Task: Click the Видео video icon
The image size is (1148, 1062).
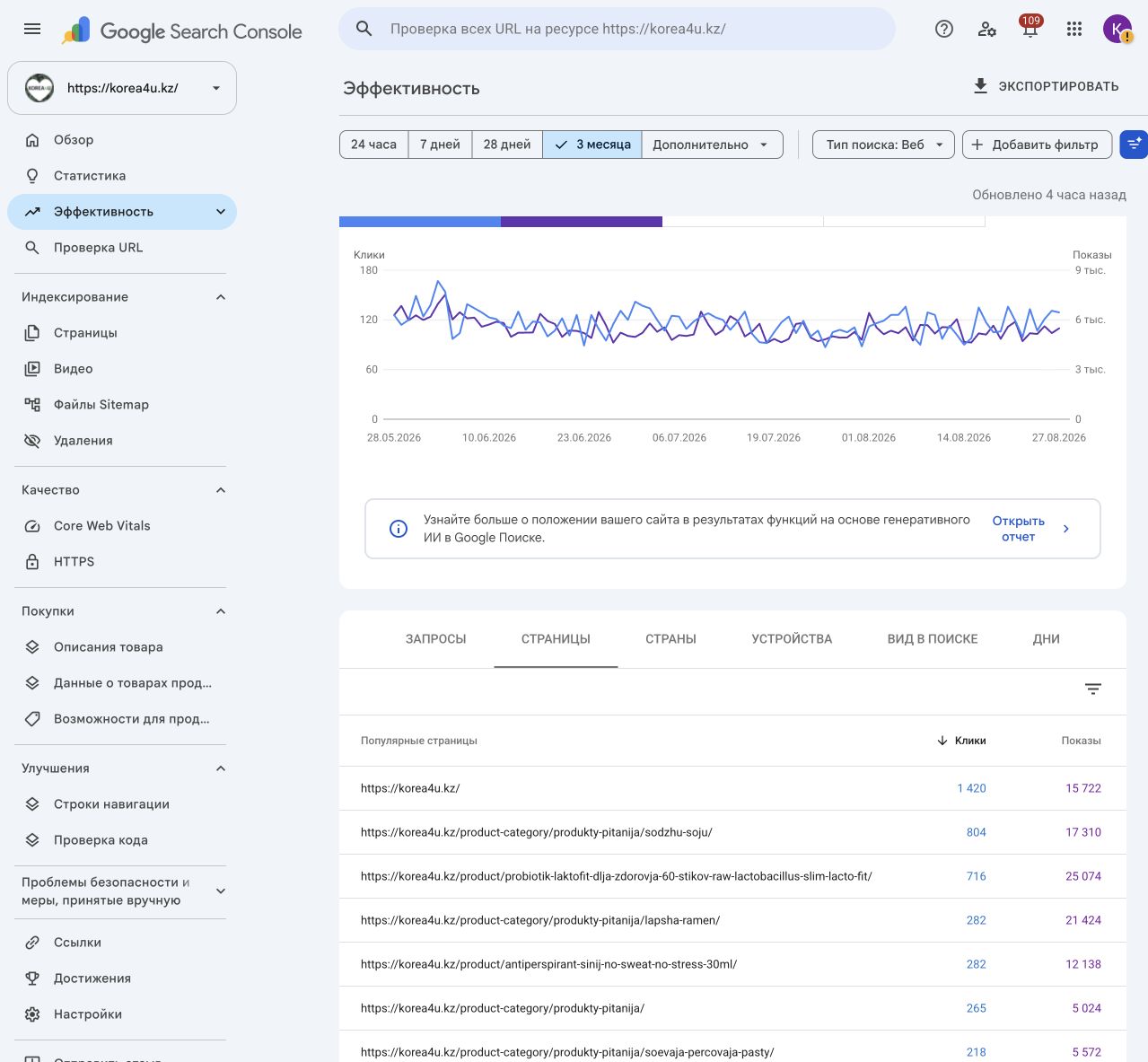Action: [x=32, y=369]
